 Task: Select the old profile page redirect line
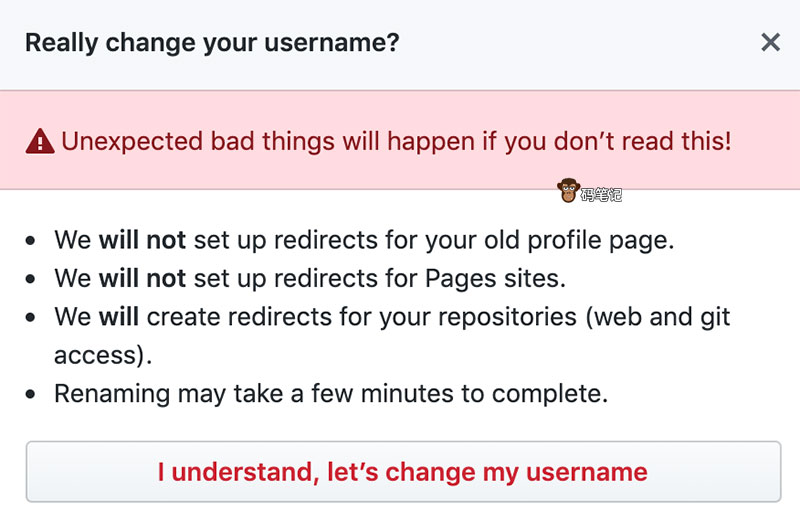(x=365, y=241)
